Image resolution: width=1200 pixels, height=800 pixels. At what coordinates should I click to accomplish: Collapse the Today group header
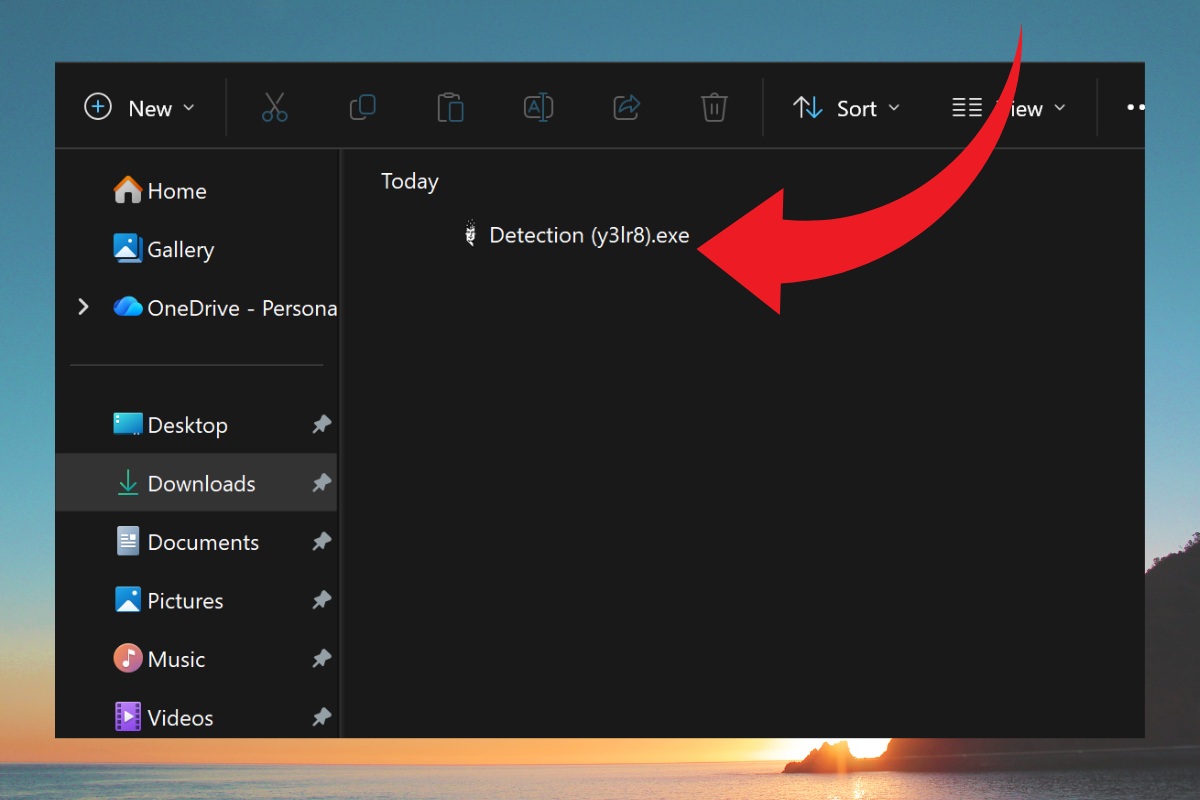click(x=410, y=181)
